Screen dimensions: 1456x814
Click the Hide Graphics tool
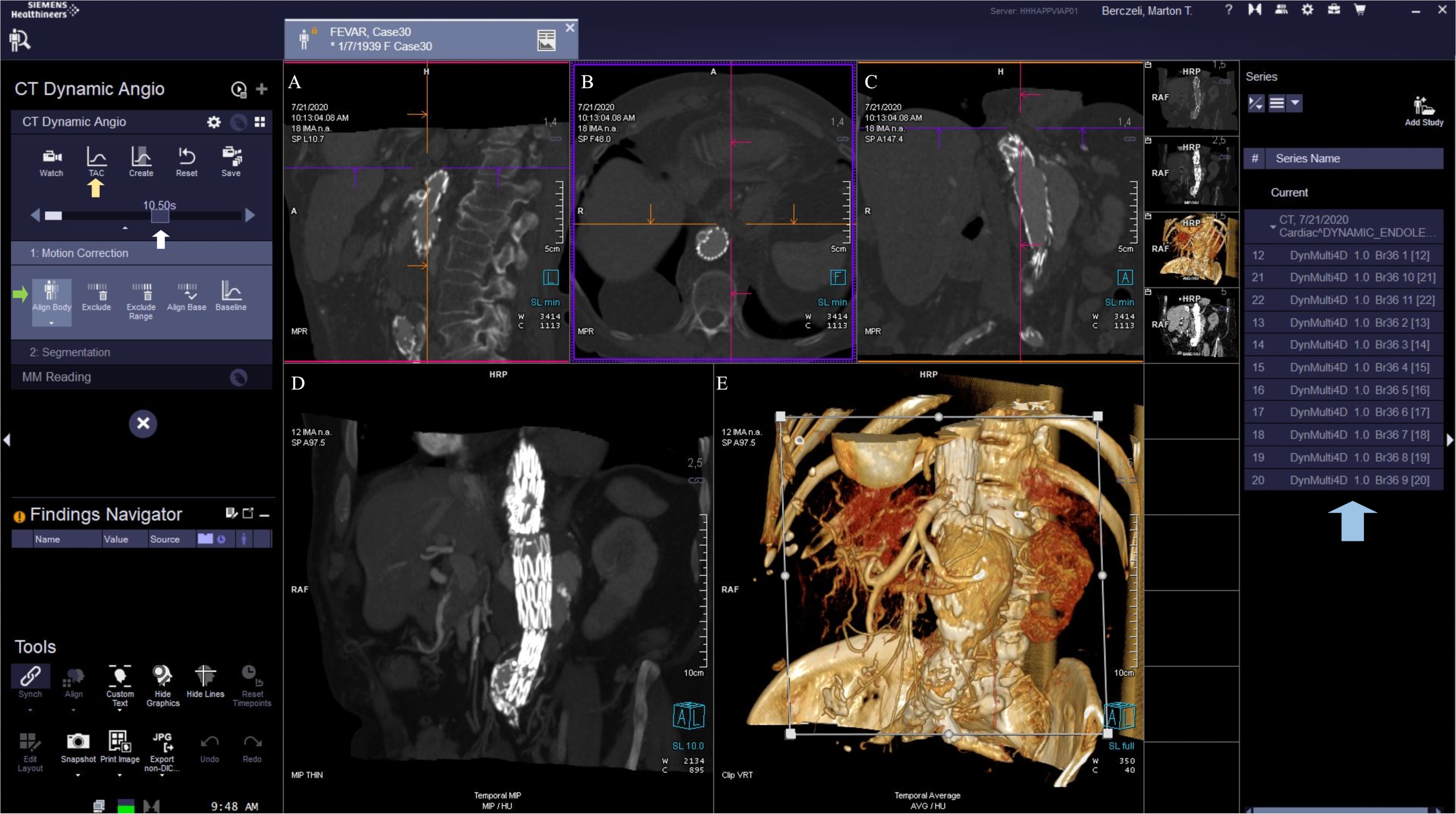tap(163, 676)
